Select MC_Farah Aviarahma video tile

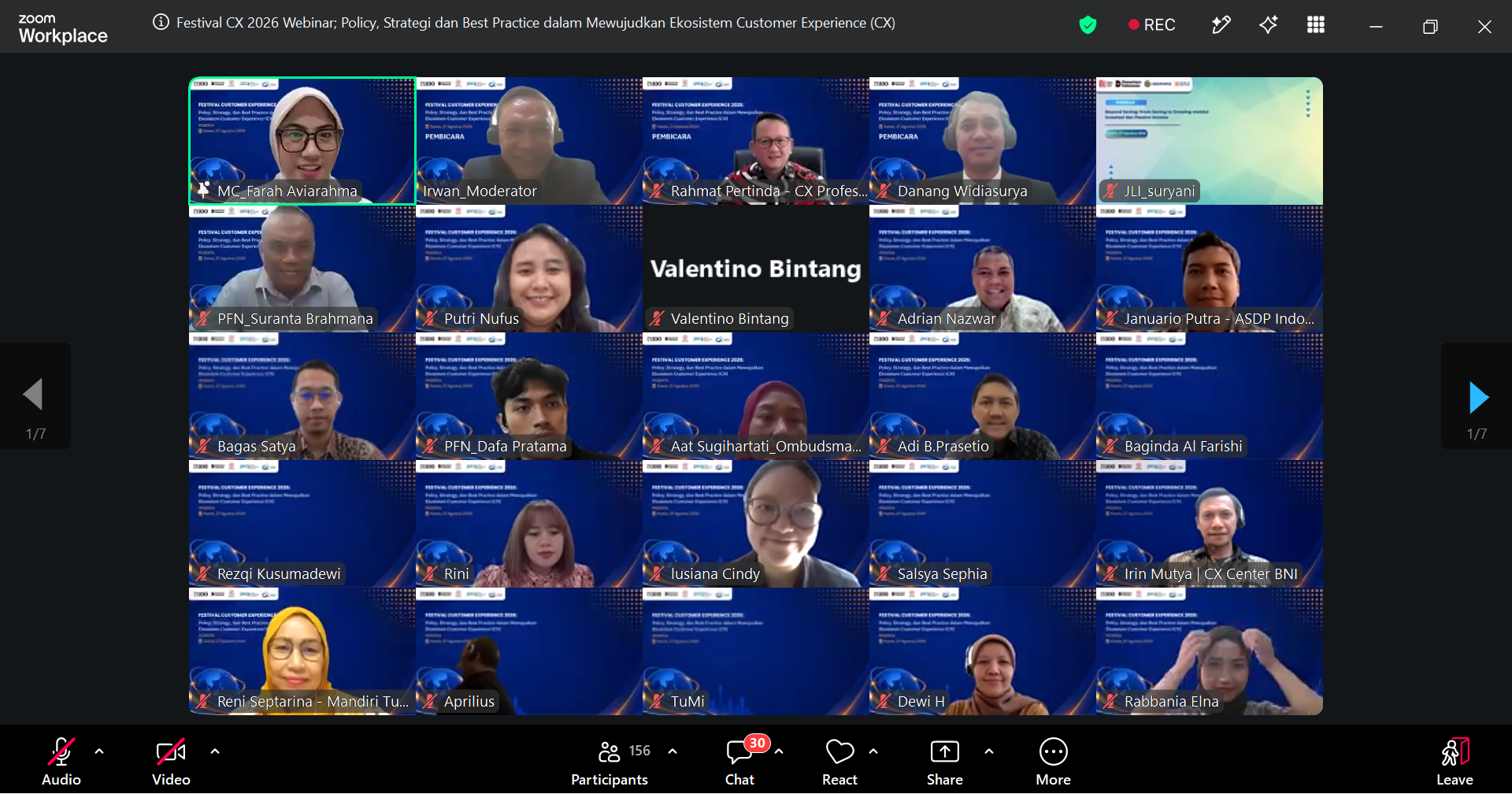[x=302, y=141]
